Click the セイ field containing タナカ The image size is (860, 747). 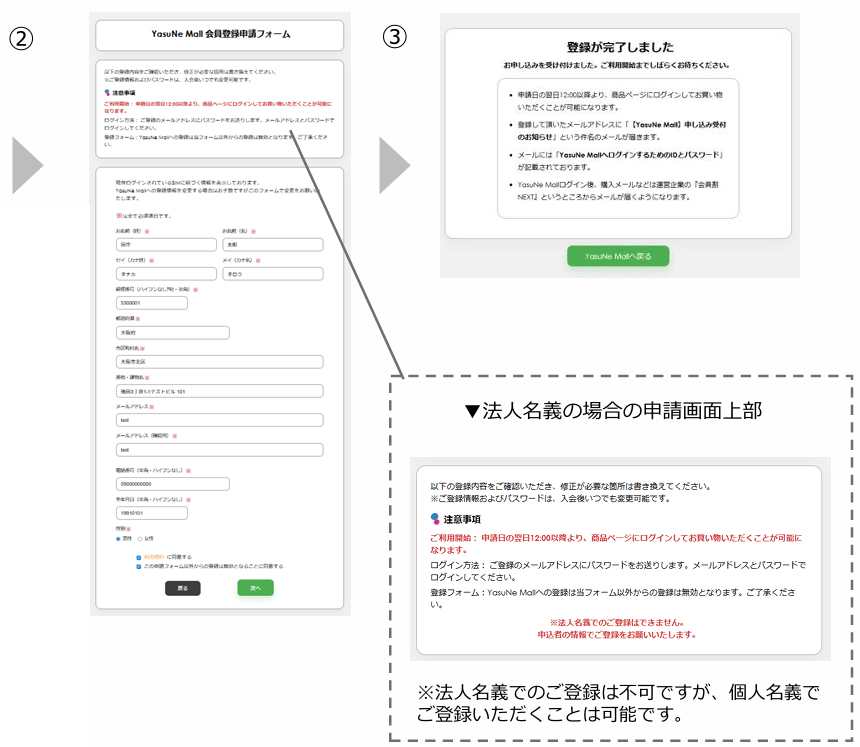click(165, 274)
